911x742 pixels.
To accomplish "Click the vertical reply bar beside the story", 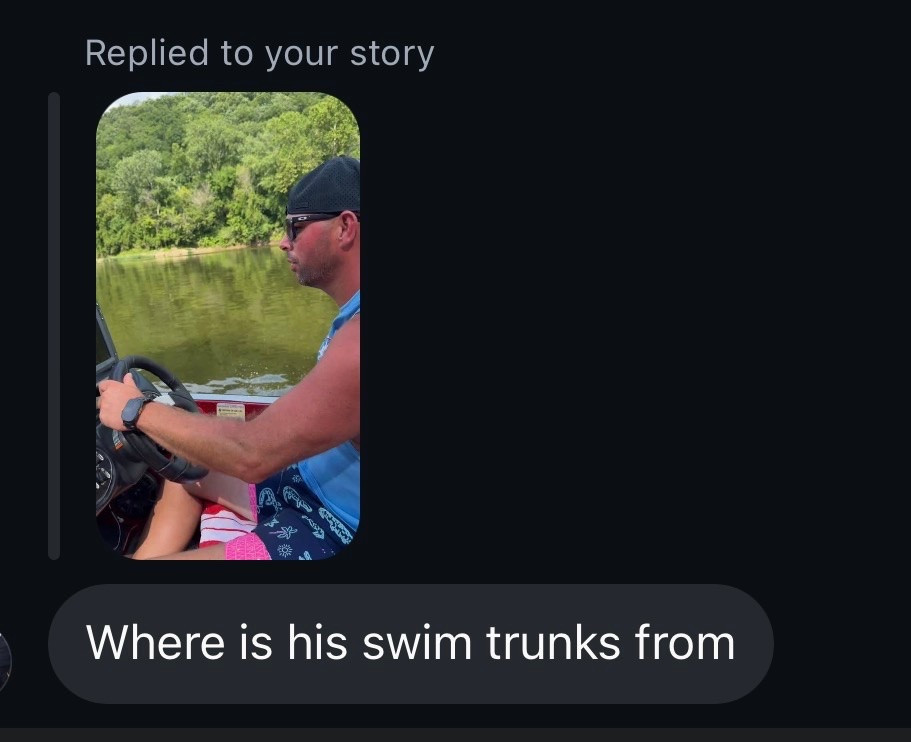I will click(54, 326).
